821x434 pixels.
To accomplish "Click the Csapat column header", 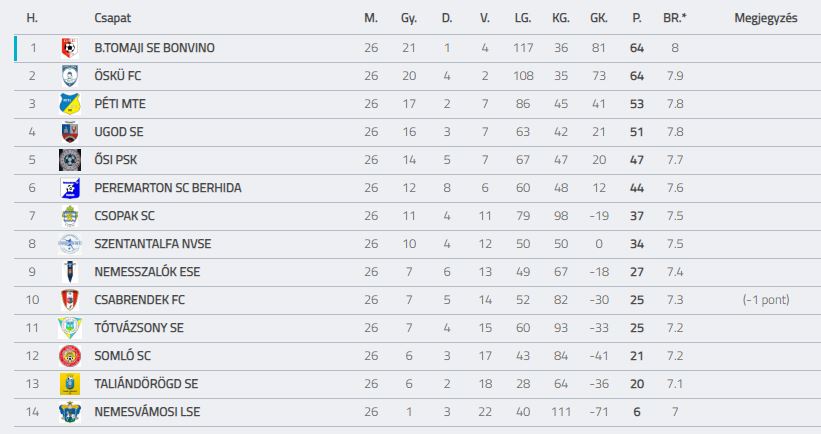I will click(113, 18).
